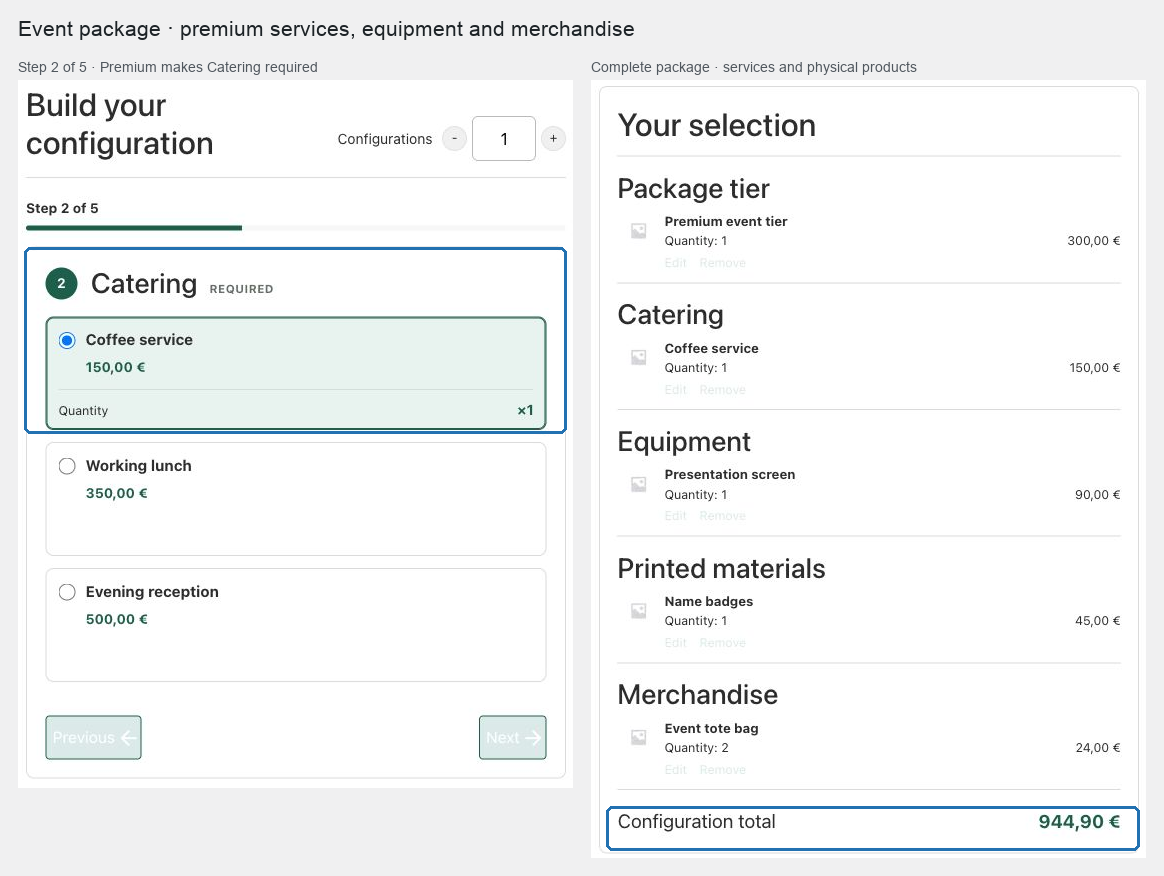Edit the Presentation screen item
The image size is (1164, 876).
pos(676,516)
